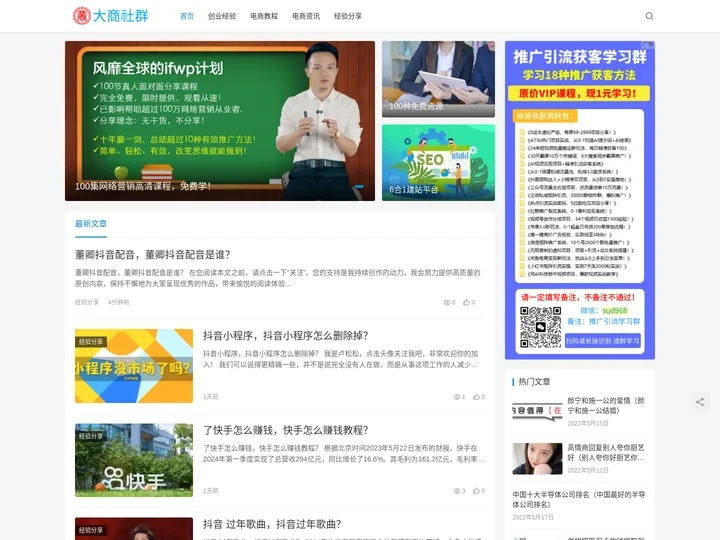The width and height of the screenshot is (720, 540).
Task: Open the 6合1建站平台 SEO banner
Action: tap(438, 163)
